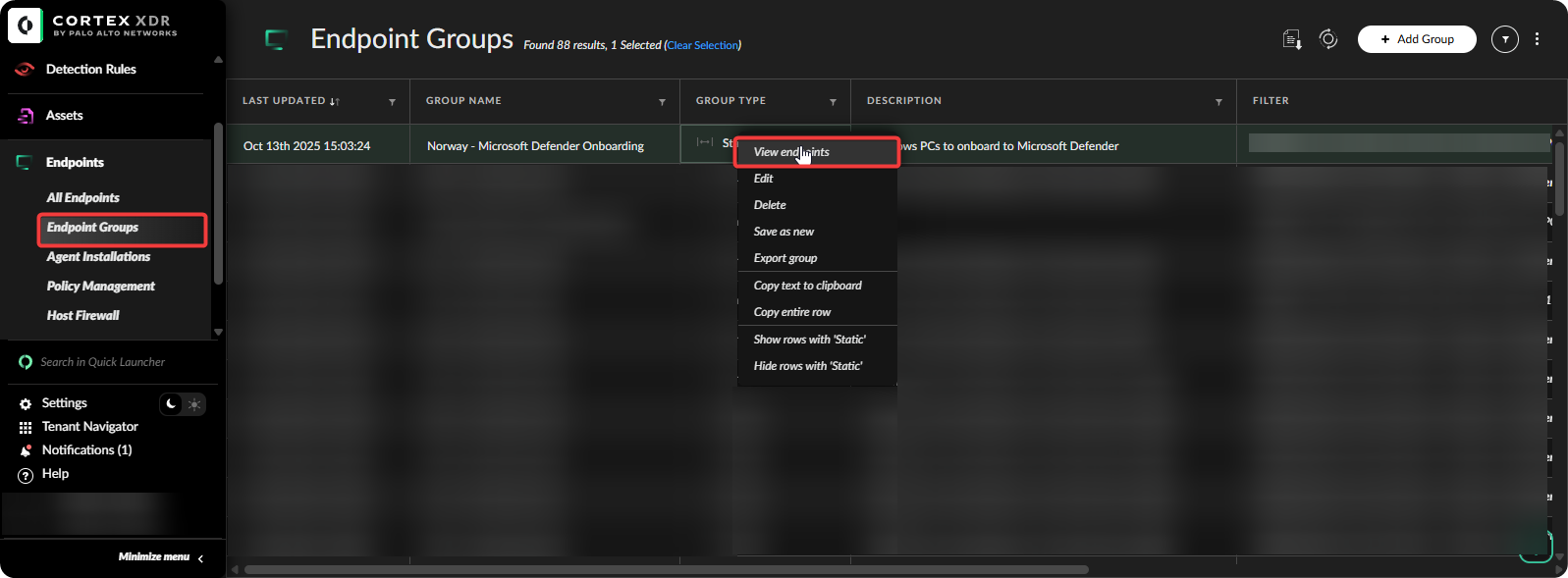Select dark mode moon toggle
The height and width of the screenshot is (578, 1568).
[172, 404]
